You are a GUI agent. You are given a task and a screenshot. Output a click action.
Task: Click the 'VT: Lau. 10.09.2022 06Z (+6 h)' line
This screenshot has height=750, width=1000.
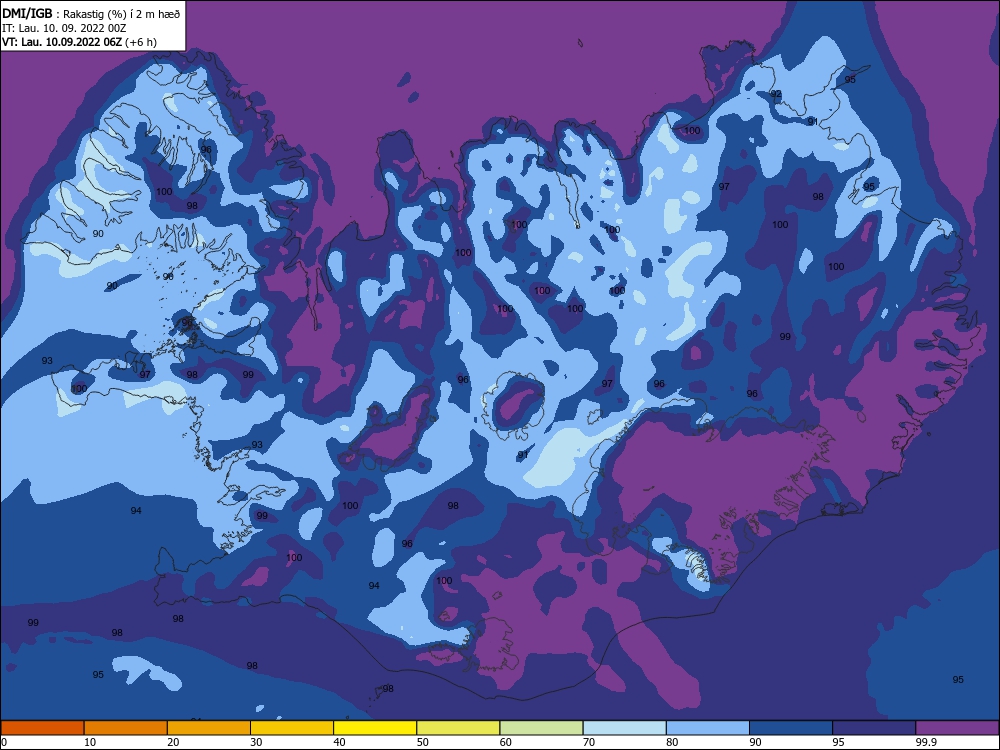(x=79, y=42)
